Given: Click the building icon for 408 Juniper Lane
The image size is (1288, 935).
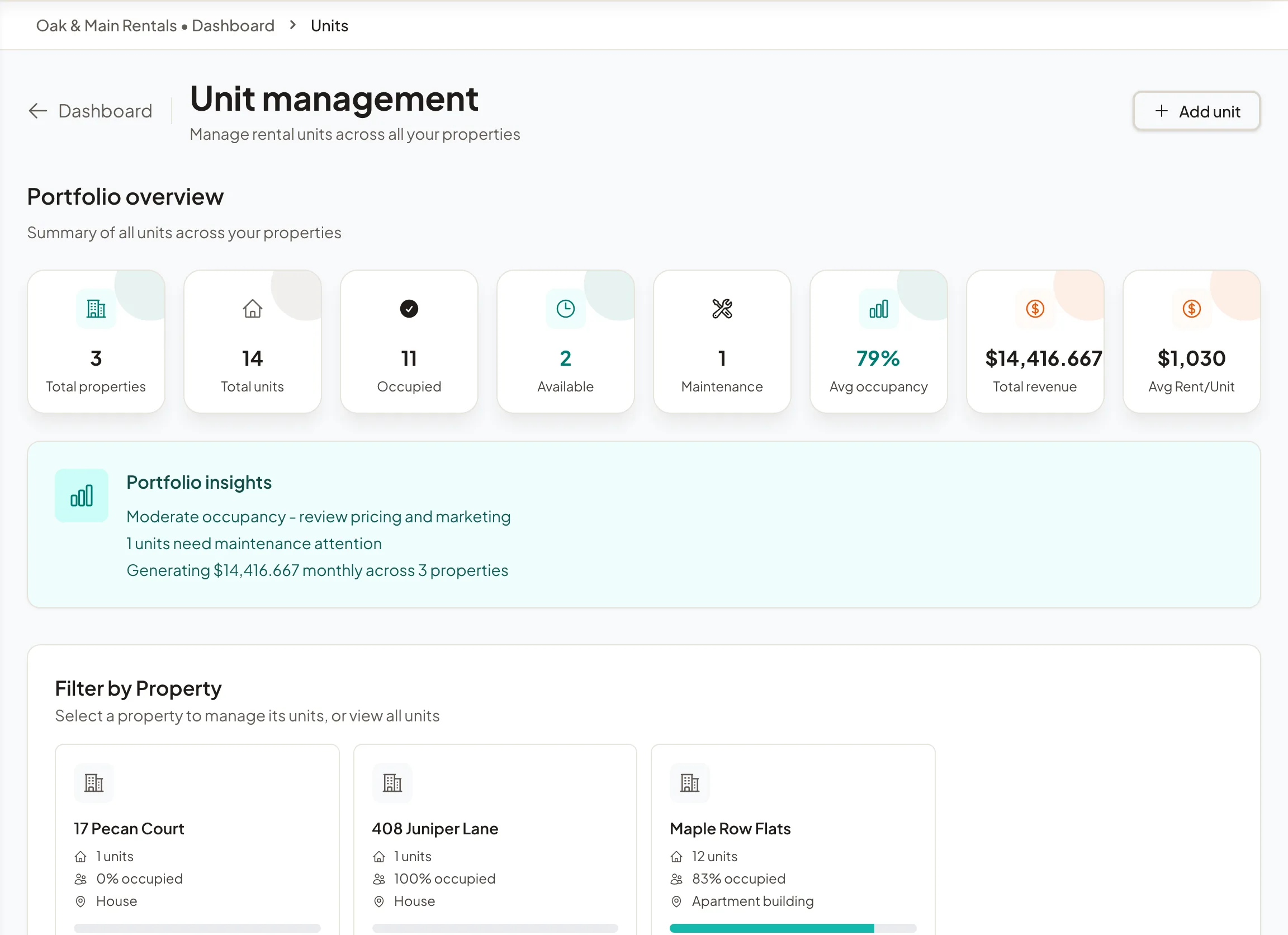Looking at the screenshot, I should (x=392, y=783).
